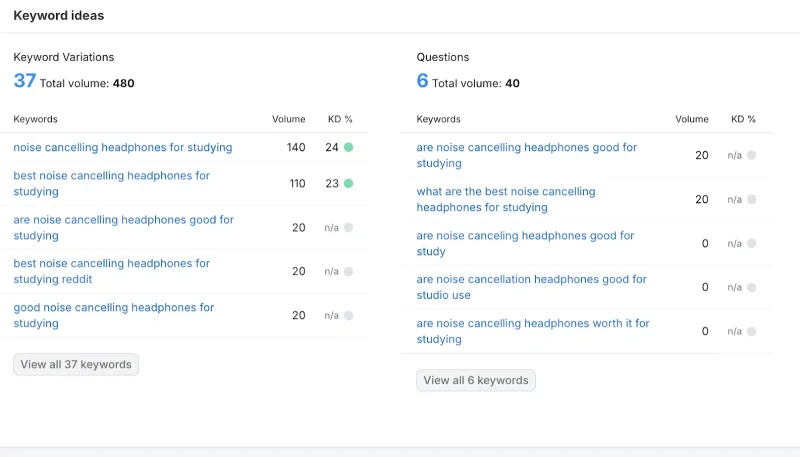
Task: Click grey KD dot for 'good for study' question
Action: tap(752, 243)
